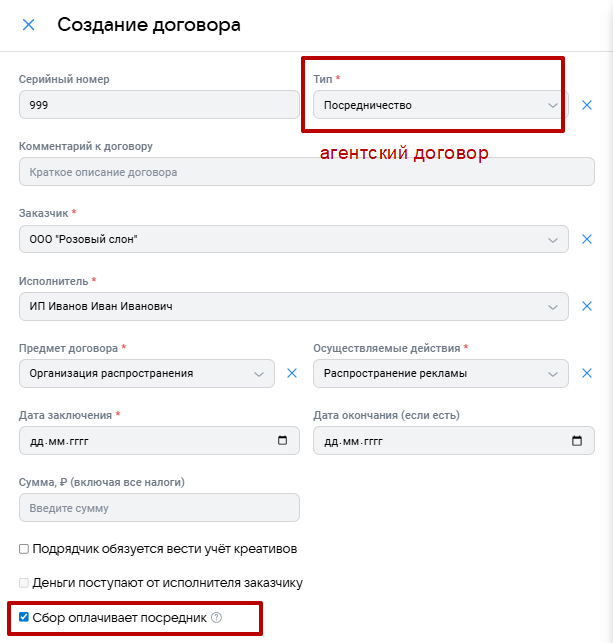Clear the Осуществляемые действия selection
Image resolution: width=613 pixels, height=643 pixels.
coord(587,373)
